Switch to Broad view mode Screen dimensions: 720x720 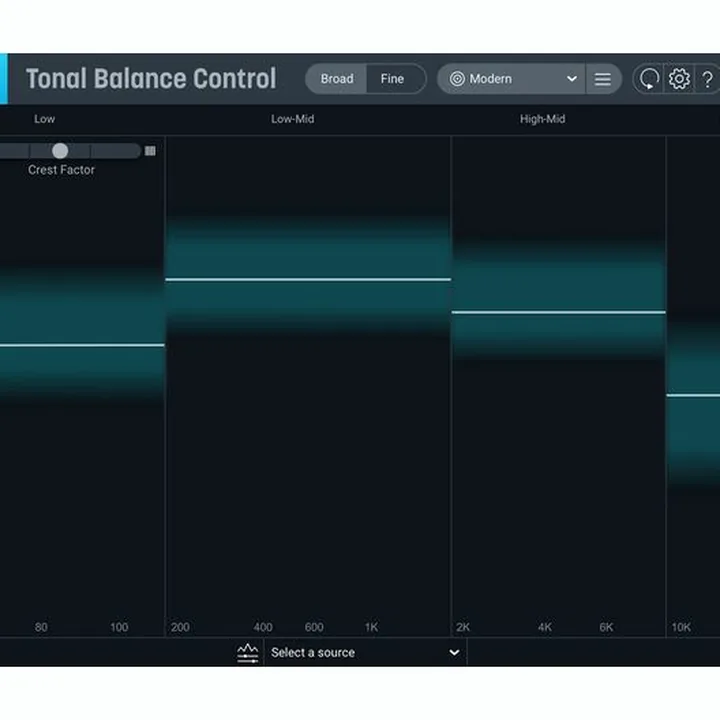click(x=337, y=79)
